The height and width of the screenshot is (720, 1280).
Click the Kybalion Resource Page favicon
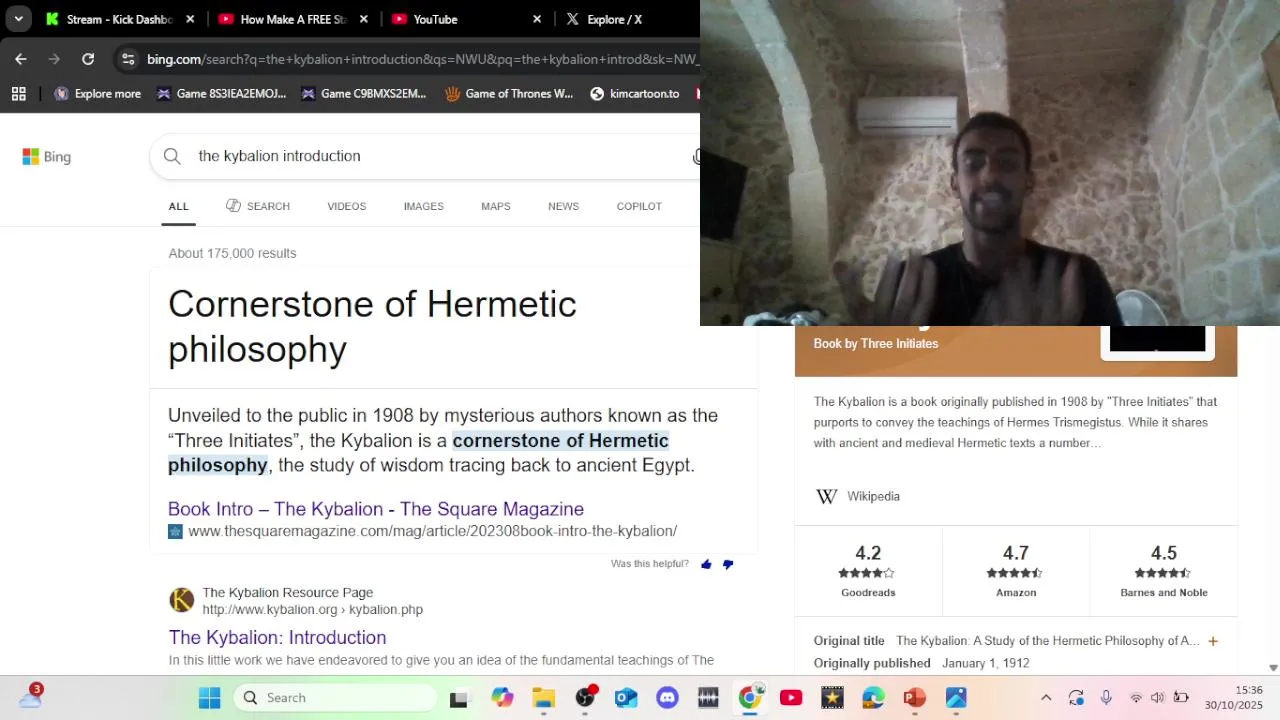[182, 600]
